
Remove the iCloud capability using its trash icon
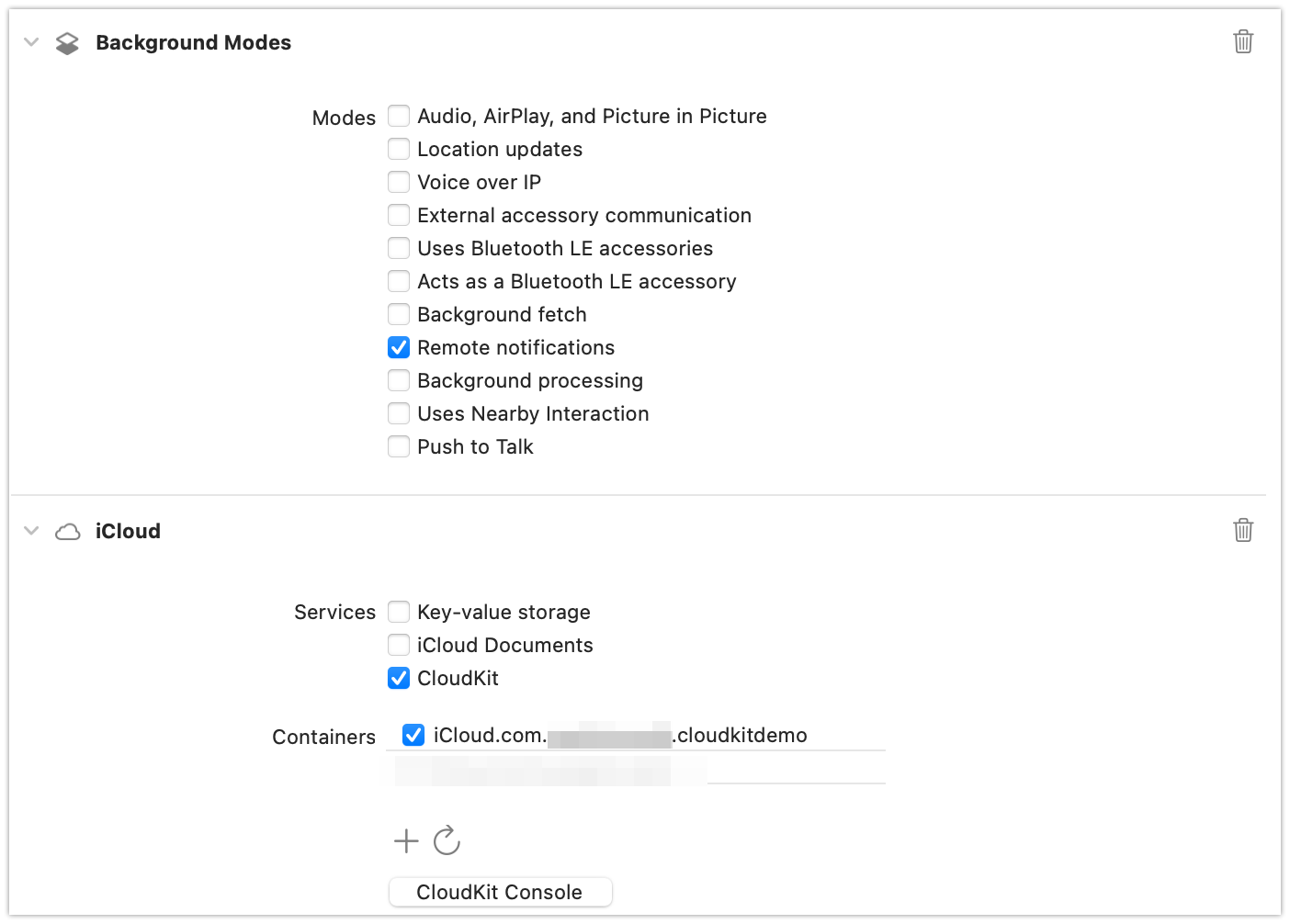tap(1243, 530)
